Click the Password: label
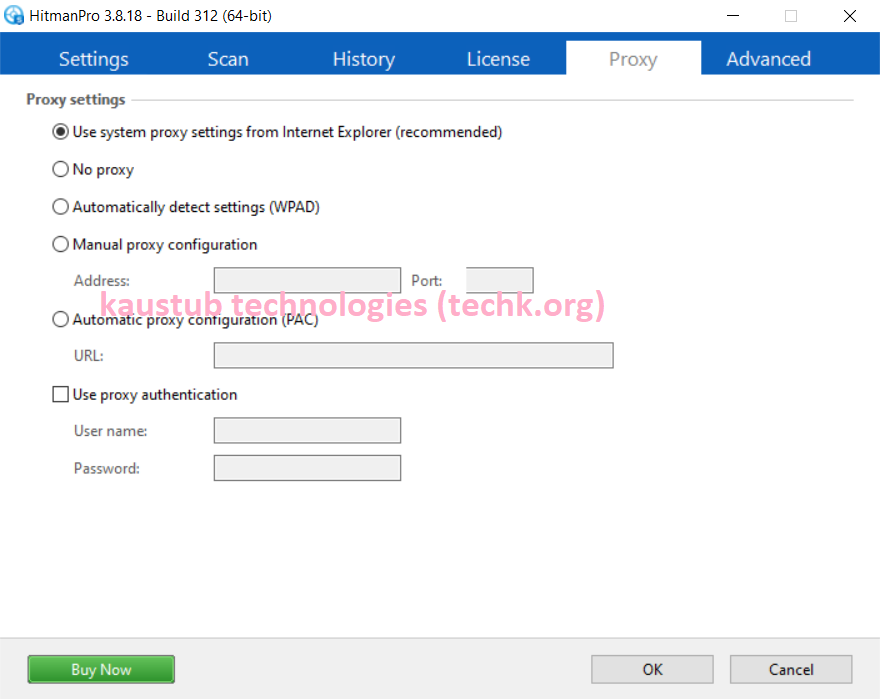This screenshot has height=699, width=880. pos(107,468)
